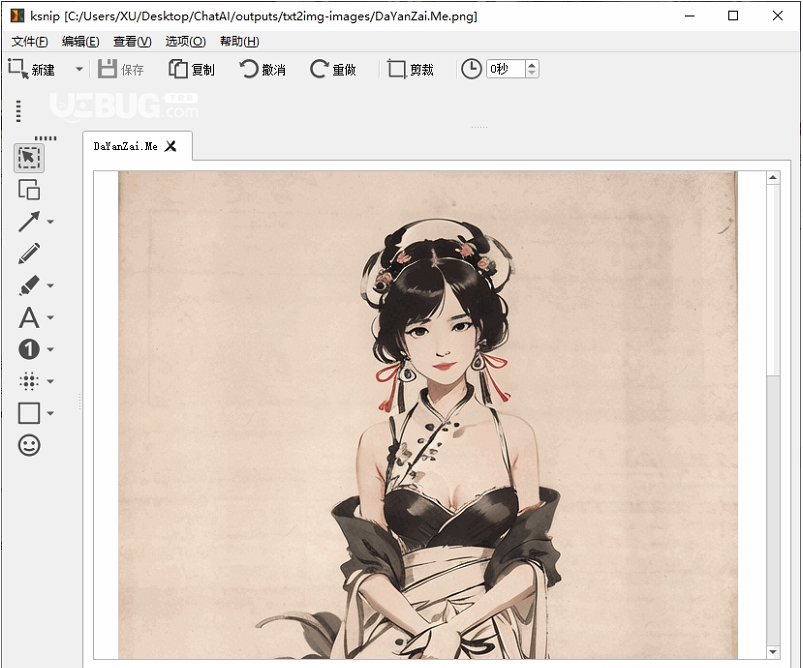Select the Select/Move tool

(x=29, y=158)
